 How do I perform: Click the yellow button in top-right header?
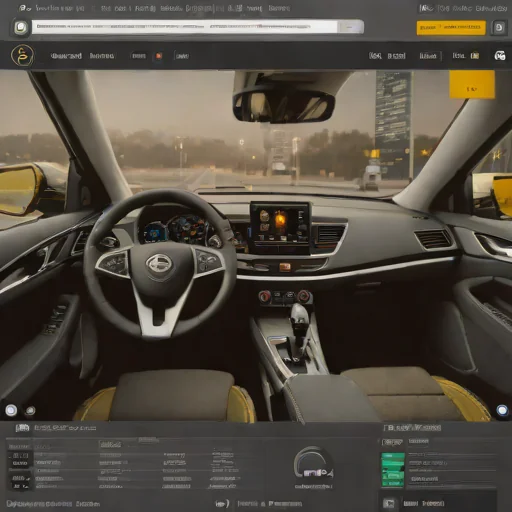tap(451, 27)
